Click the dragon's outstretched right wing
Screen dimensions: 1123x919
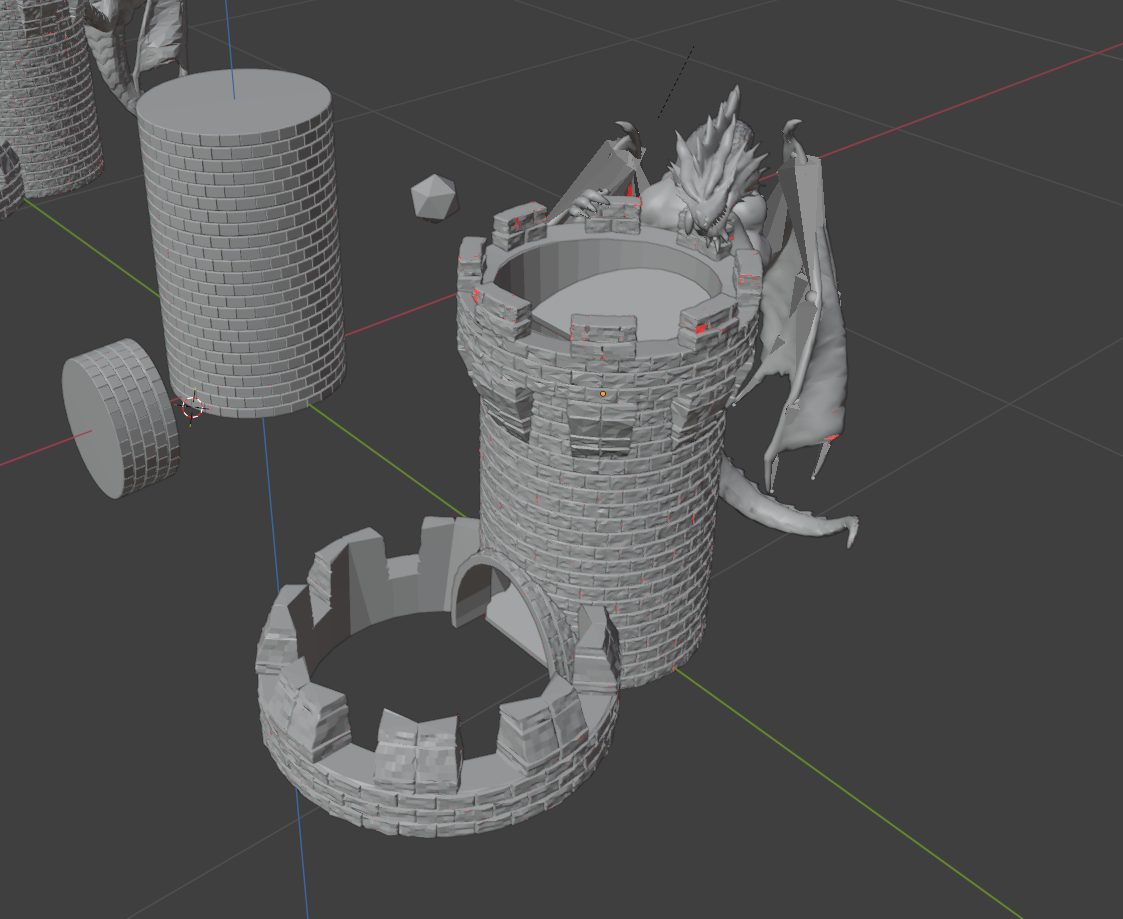[x=806, y=308]
